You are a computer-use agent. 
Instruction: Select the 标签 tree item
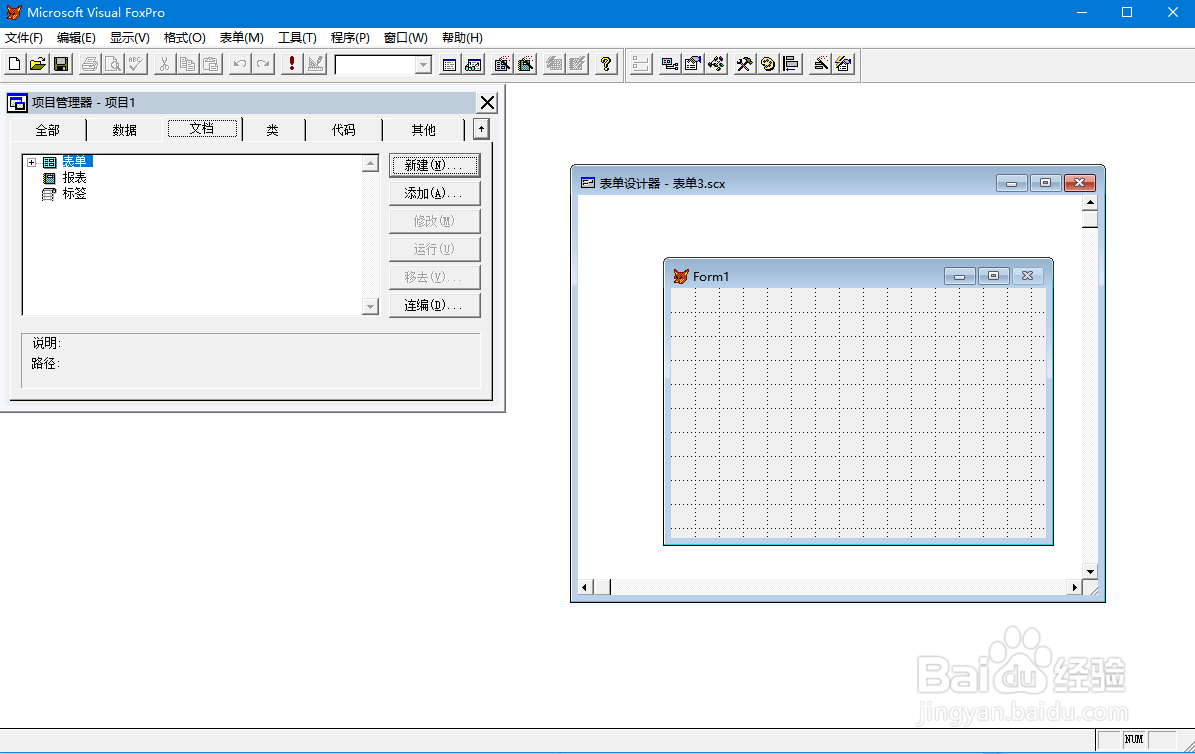tap(74, 194)
